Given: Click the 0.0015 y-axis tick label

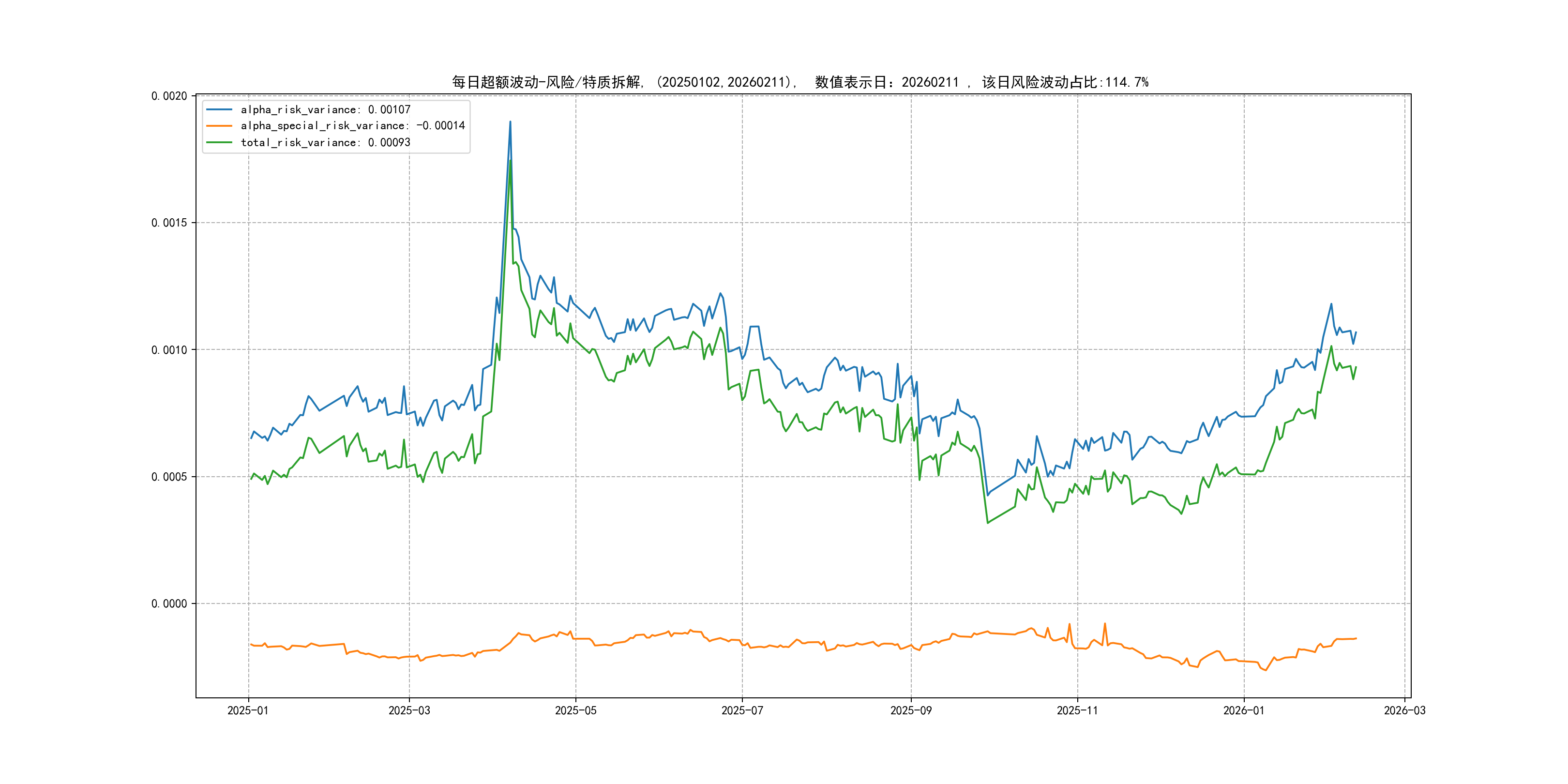Looking at the screenshot, I should pos(169,223).
